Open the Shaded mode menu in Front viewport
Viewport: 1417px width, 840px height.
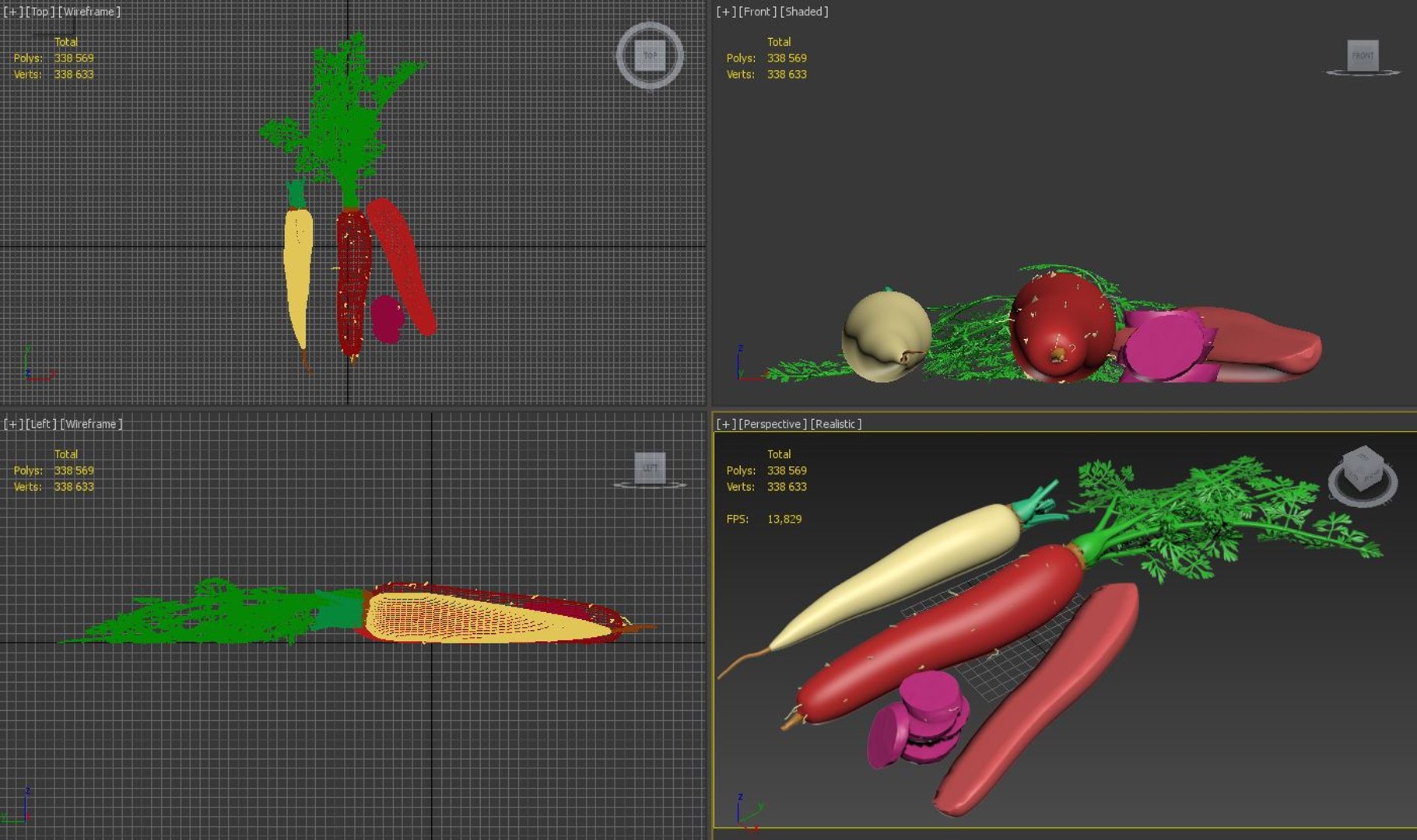(804, 12)
